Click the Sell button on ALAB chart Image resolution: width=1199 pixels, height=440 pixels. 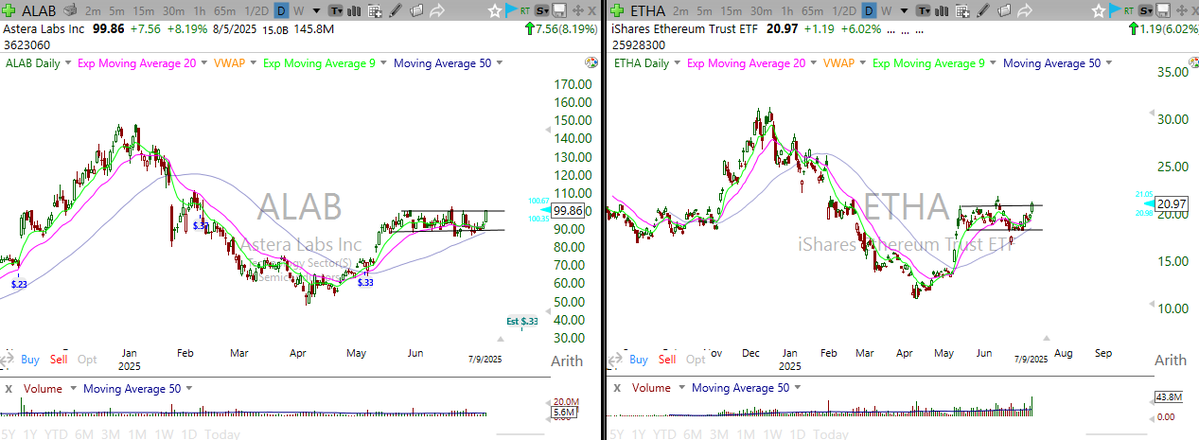pos(58,359)
